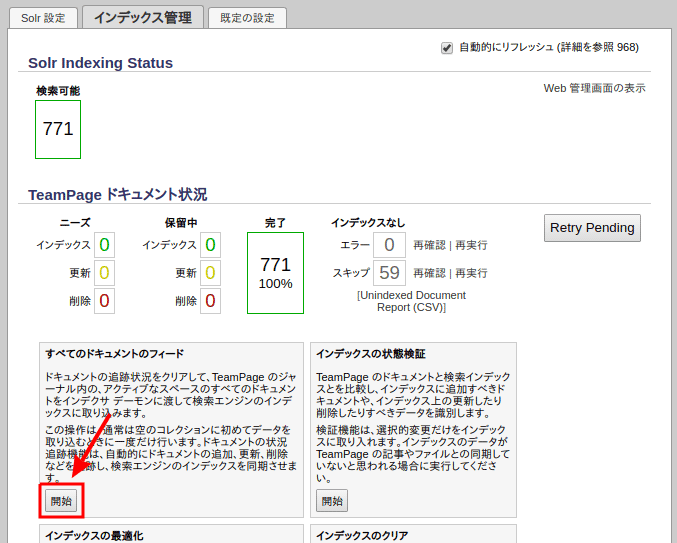Click the 完了 box showing 771 100%
677x543 pixels.
tap(275, 272)
